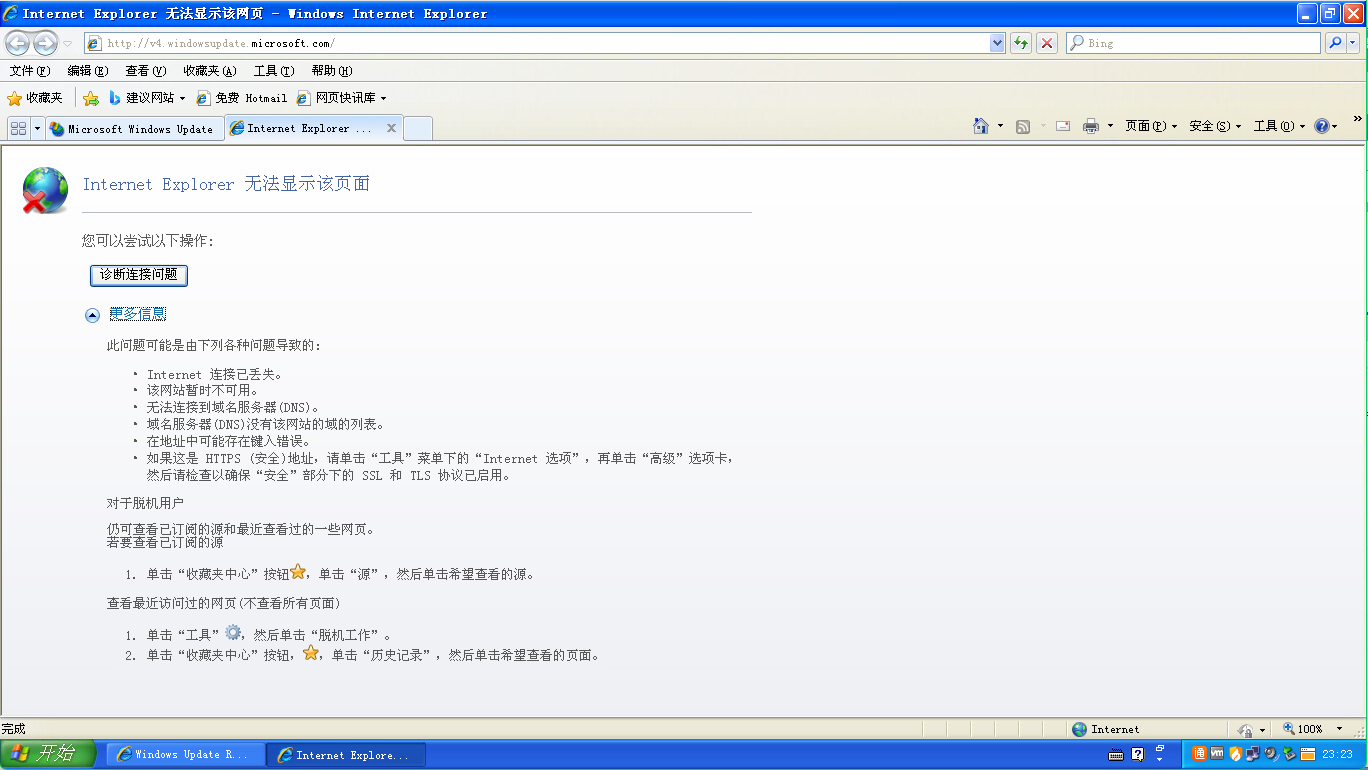Click the Help question mark icon
1368x770 pixels.
click(x=1321, y=126)
